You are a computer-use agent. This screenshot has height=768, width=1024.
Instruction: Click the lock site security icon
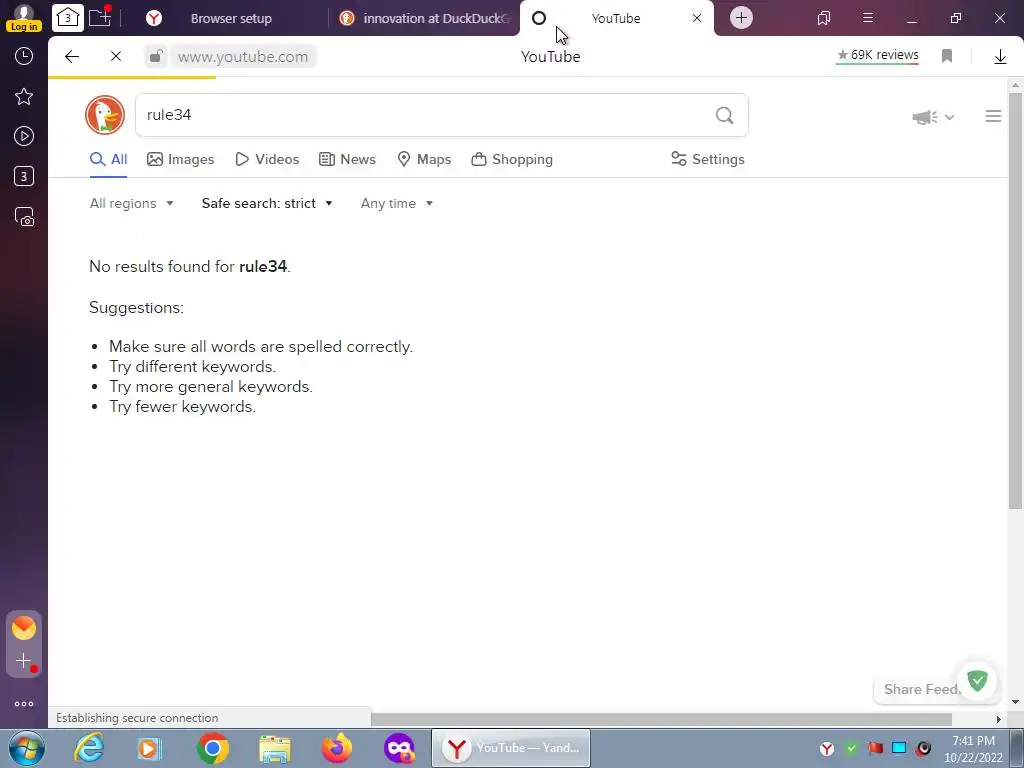pos(155,57)
